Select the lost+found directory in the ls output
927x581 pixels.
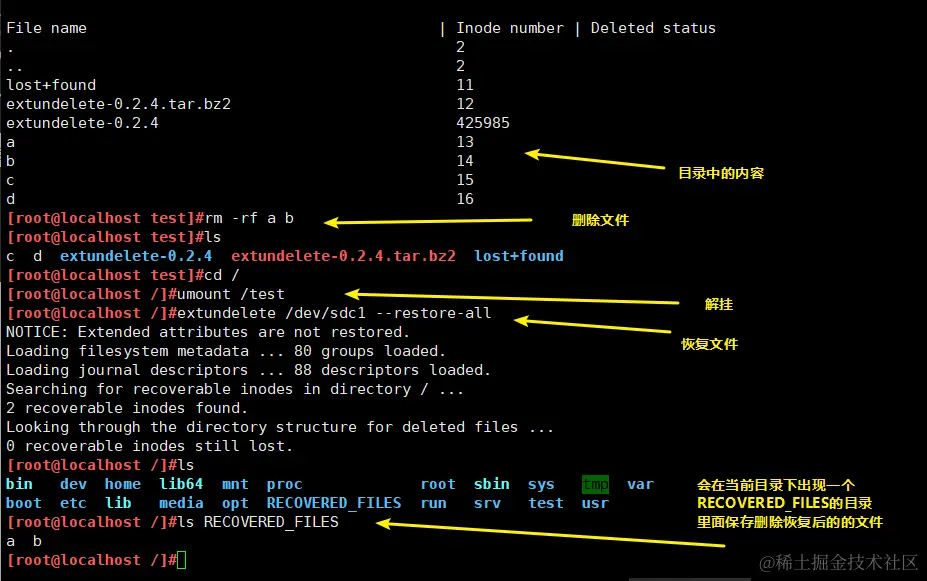518,256
